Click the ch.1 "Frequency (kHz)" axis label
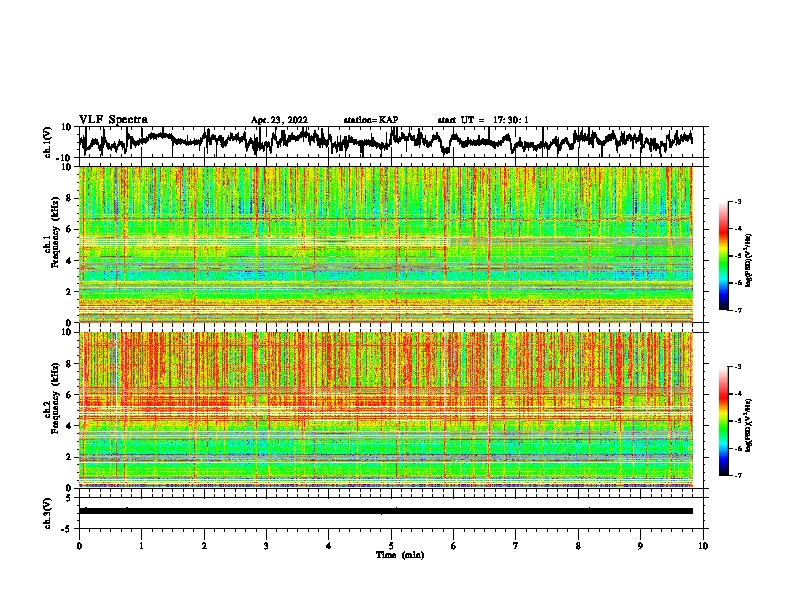The width and height of the screenshot is (792, 612). (55, 233)
